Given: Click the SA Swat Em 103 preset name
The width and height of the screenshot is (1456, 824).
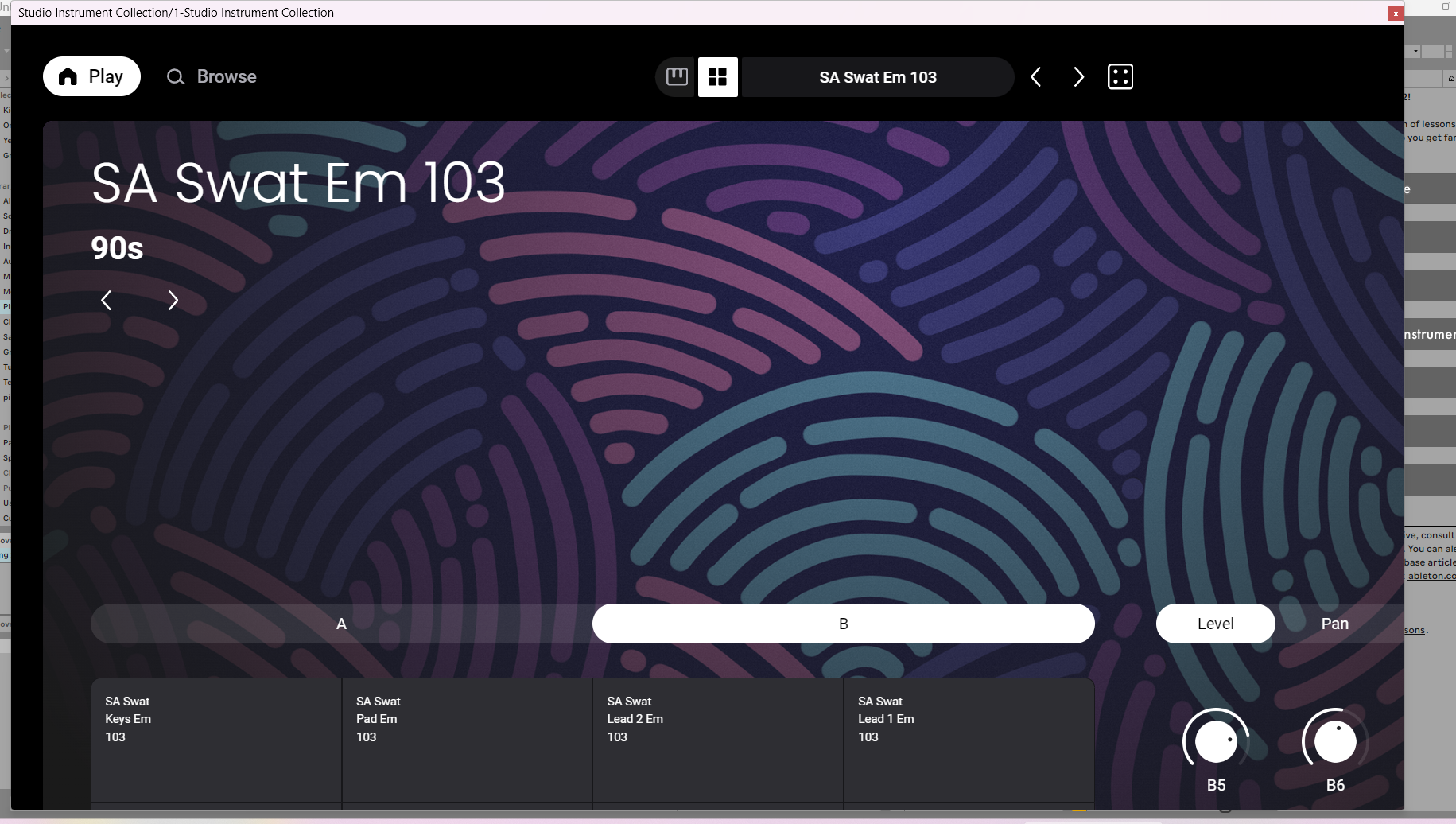Looking at the screenshot, I should 878,77.
